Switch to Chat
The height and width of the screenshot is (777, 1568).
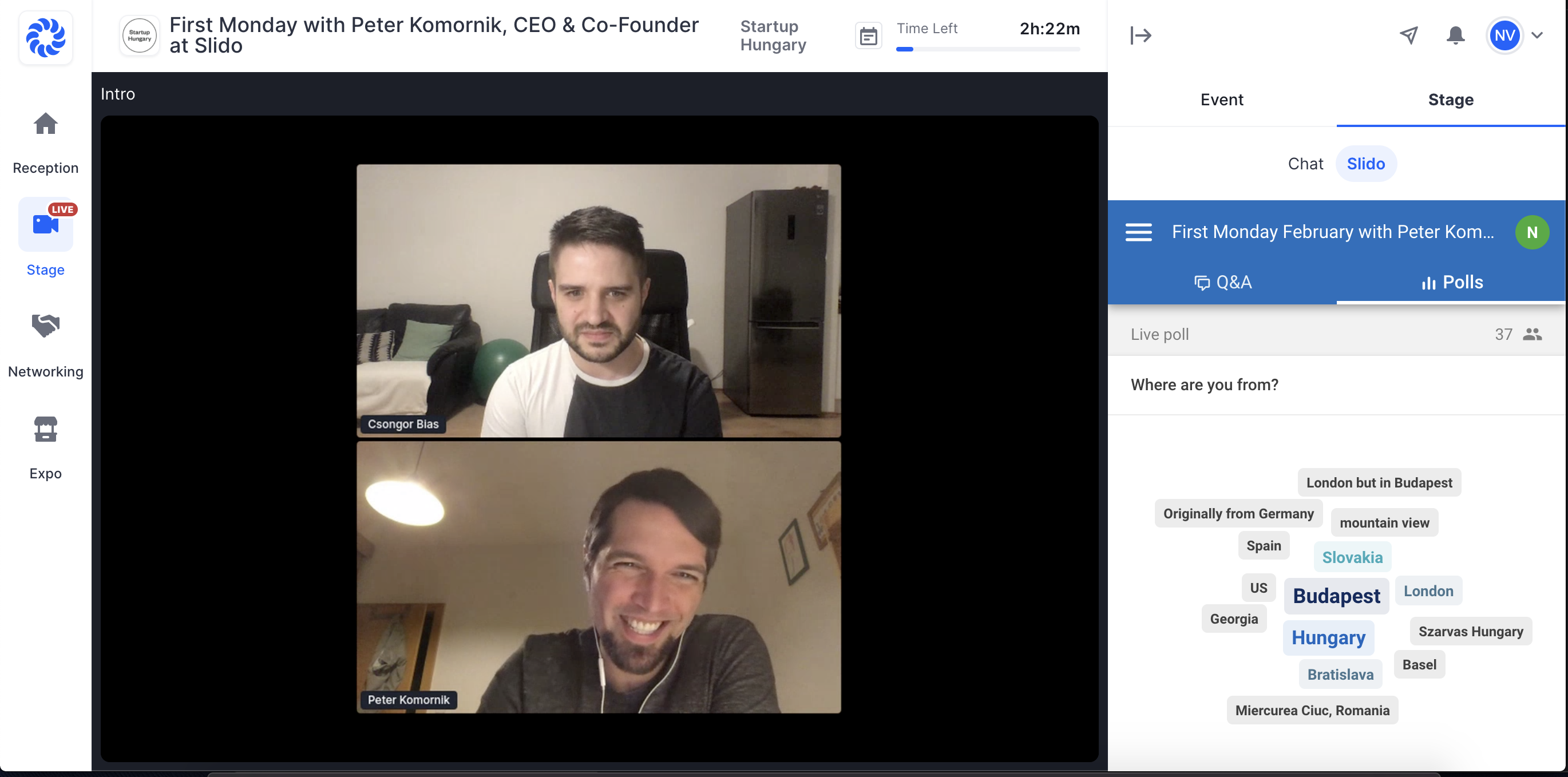pyautogui.click(x=1305, y=164)
